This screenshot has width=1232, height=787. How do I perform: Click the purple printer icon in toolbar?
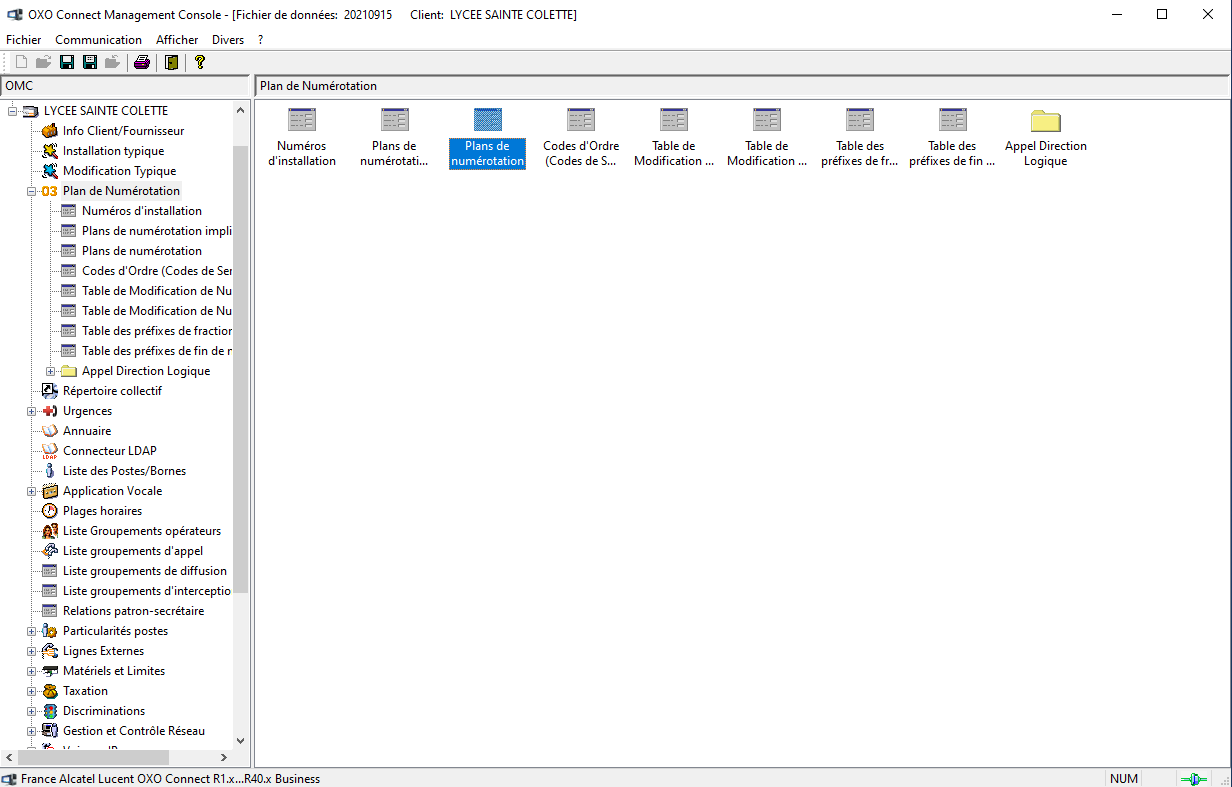(142, 63)
